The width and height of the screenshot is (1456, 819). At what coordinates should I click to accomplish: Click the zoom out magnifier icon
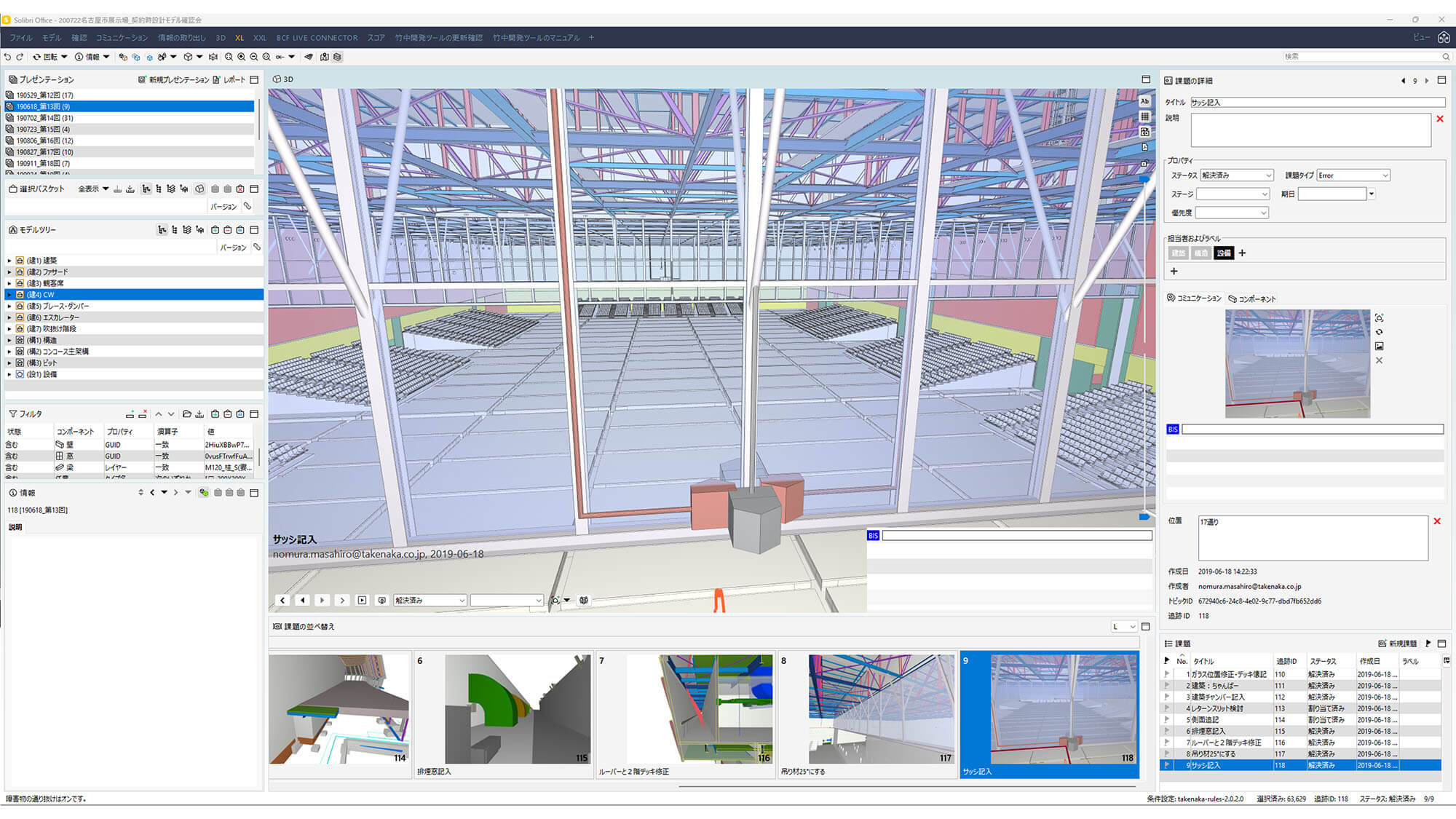click(253, 57)
